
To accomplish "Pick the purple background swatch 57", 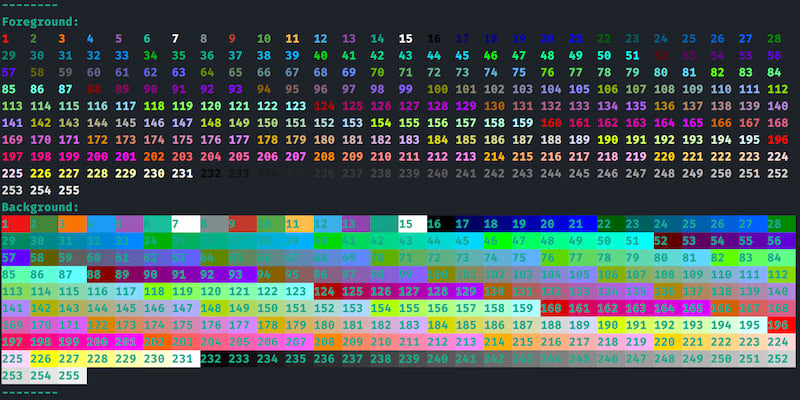I will (x=15, y=258).
